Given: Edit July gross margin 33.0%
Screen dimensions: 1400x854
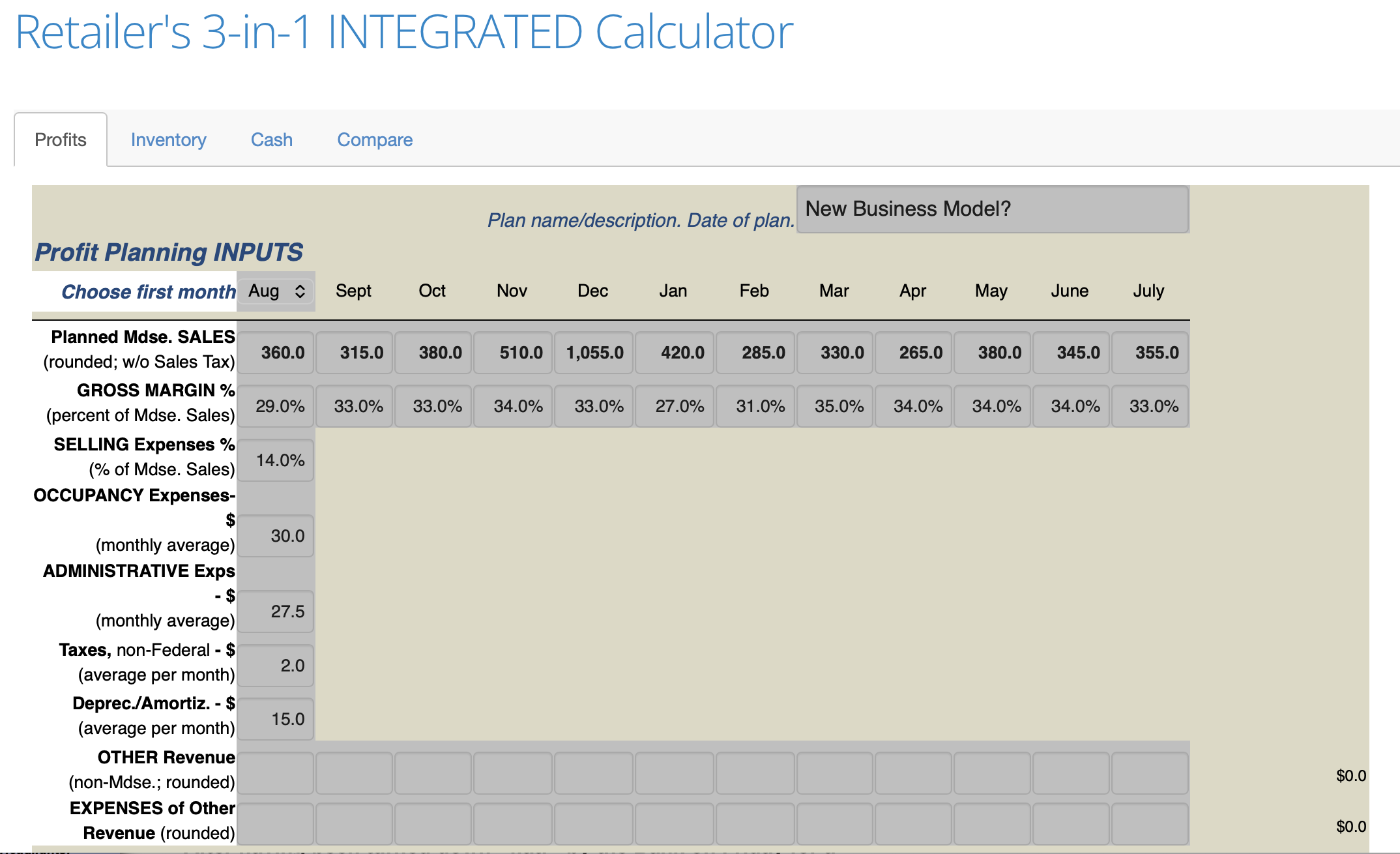Looking at the screenshot, I should point(1150,406).
